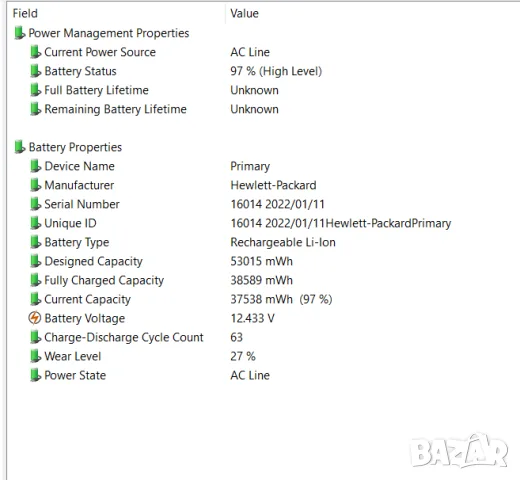
Task: Select the Full Battery Lifetime label
Action: (96, 90)
